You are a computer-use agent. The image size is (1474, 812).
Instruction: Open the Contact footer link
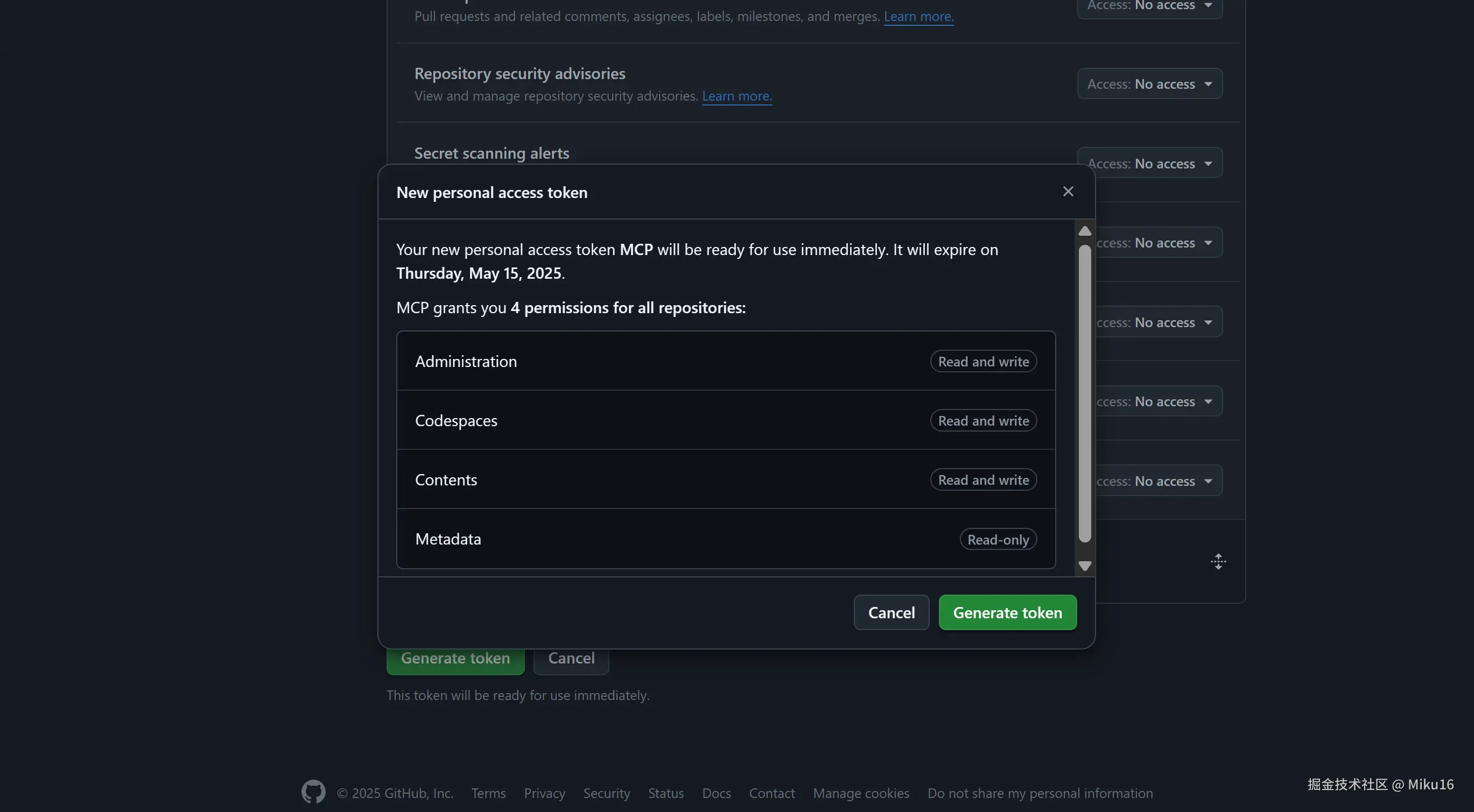(x=772, y=793)
